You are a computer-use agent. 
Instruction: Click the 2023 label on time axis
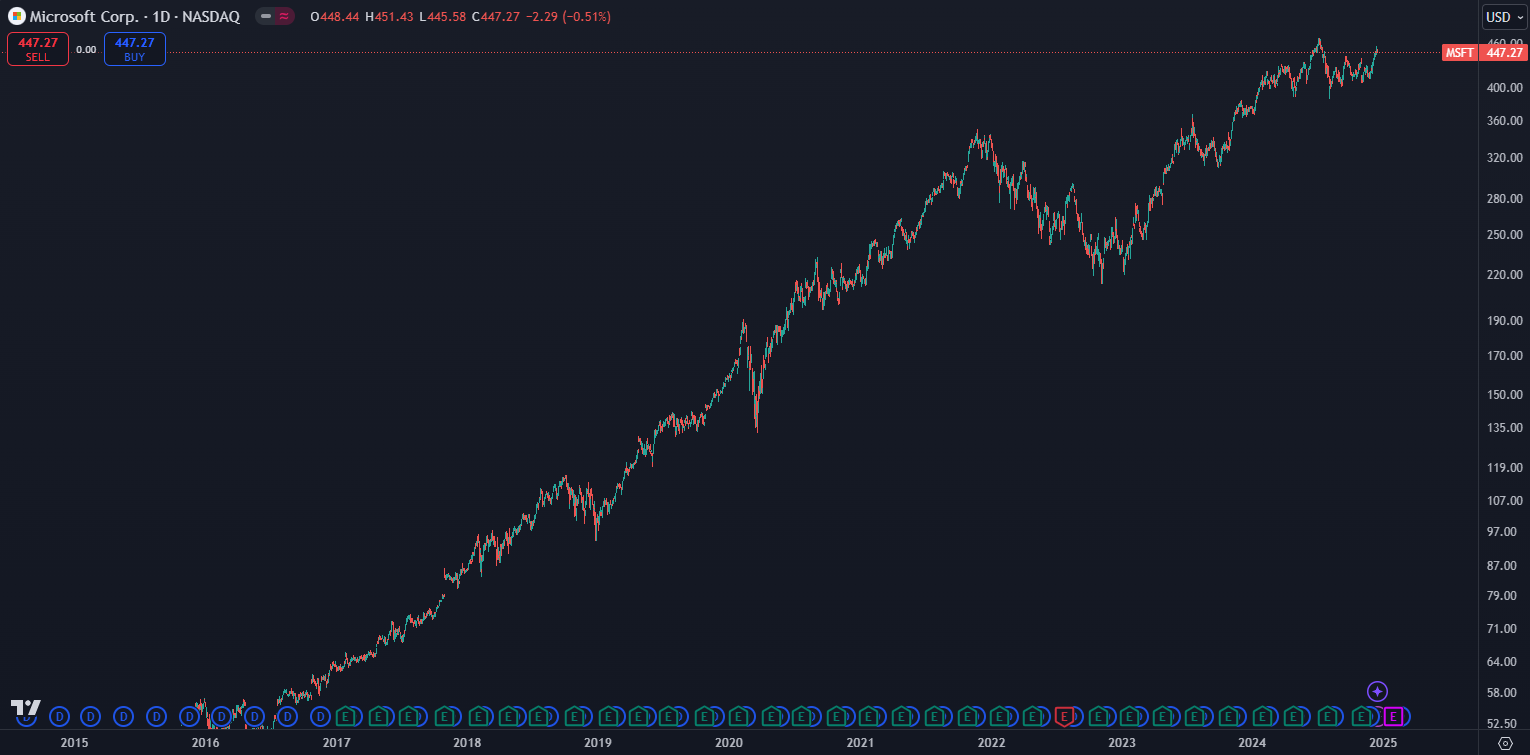pos(1122,743)
